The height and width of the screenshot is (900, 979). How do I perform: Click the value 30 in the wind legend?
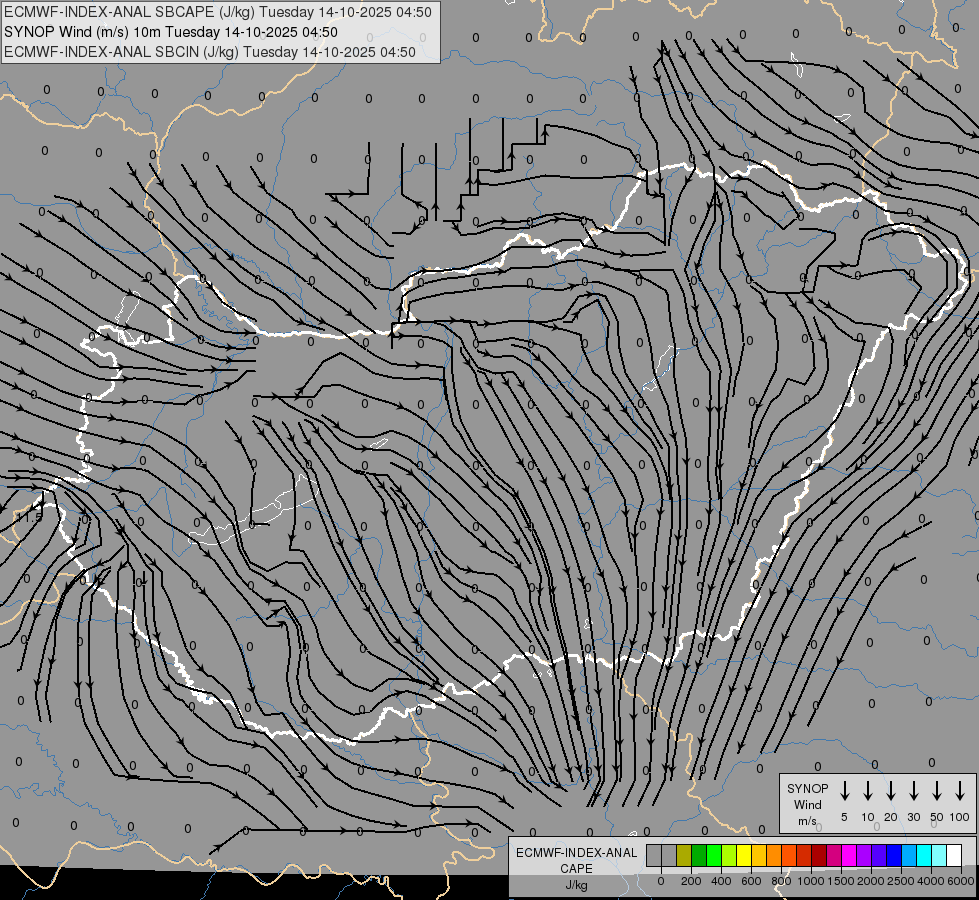tap(913, 817)
